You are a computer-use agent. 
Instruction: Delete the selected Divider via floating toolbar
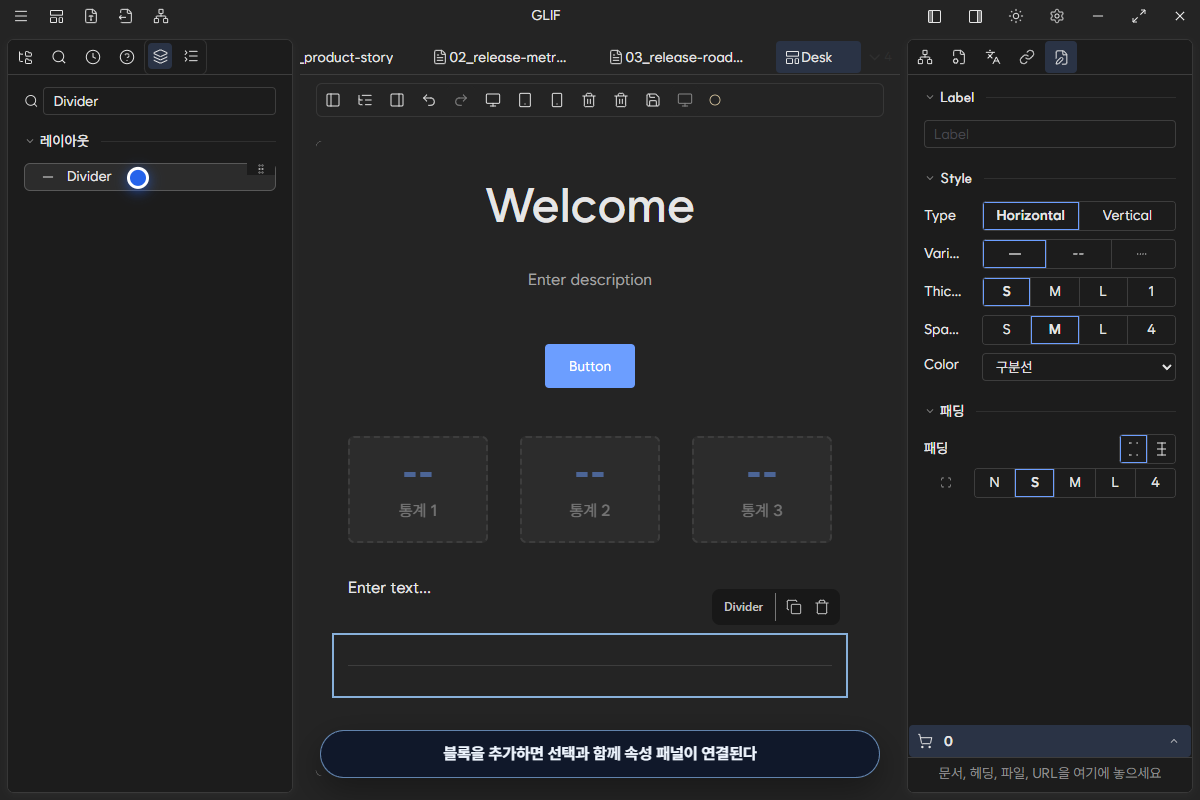click(x=822, y=607)
